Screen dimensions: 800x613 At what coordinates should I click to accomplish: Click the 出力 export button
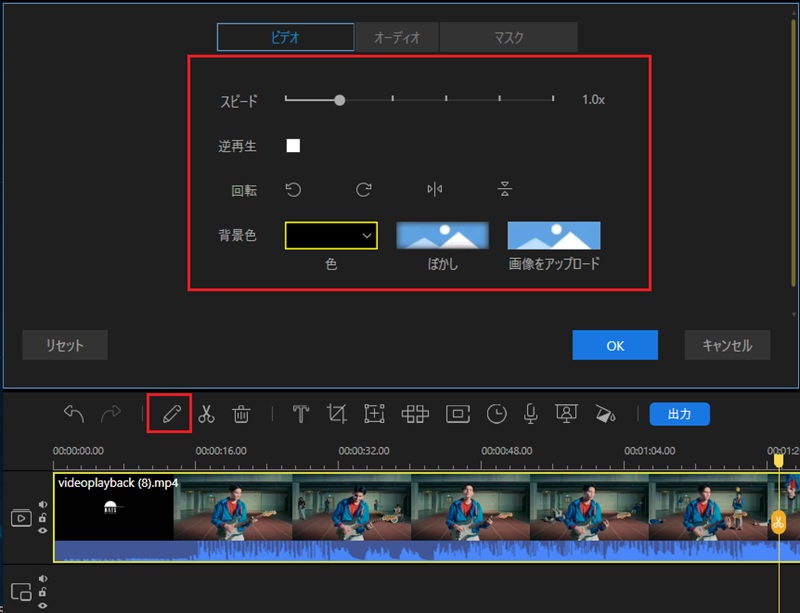click(x=679, y=414)
